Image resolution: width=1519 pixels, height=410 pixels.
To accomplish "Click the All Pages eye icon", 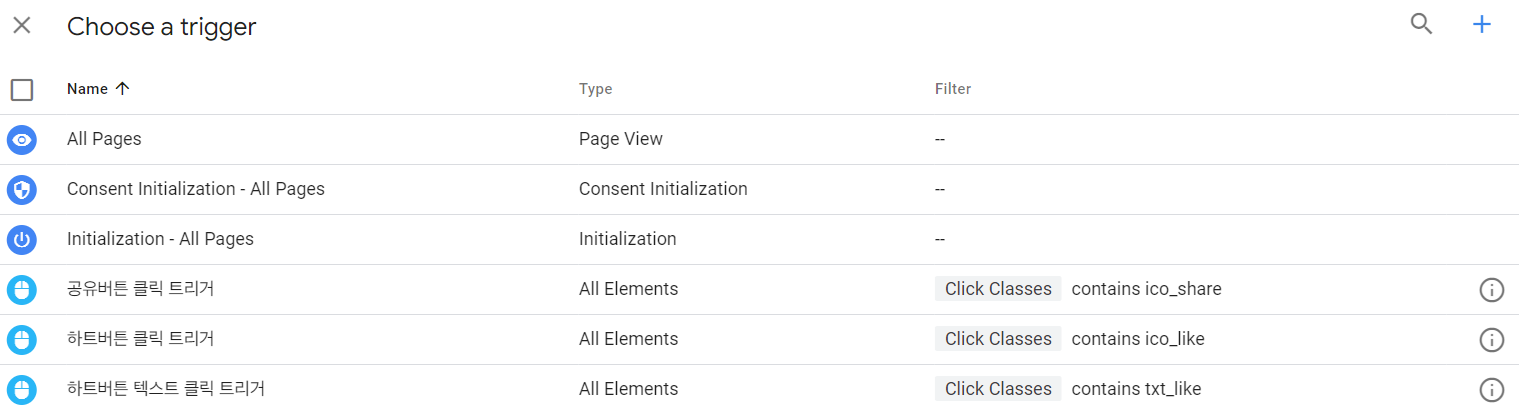I will point(22,140).
